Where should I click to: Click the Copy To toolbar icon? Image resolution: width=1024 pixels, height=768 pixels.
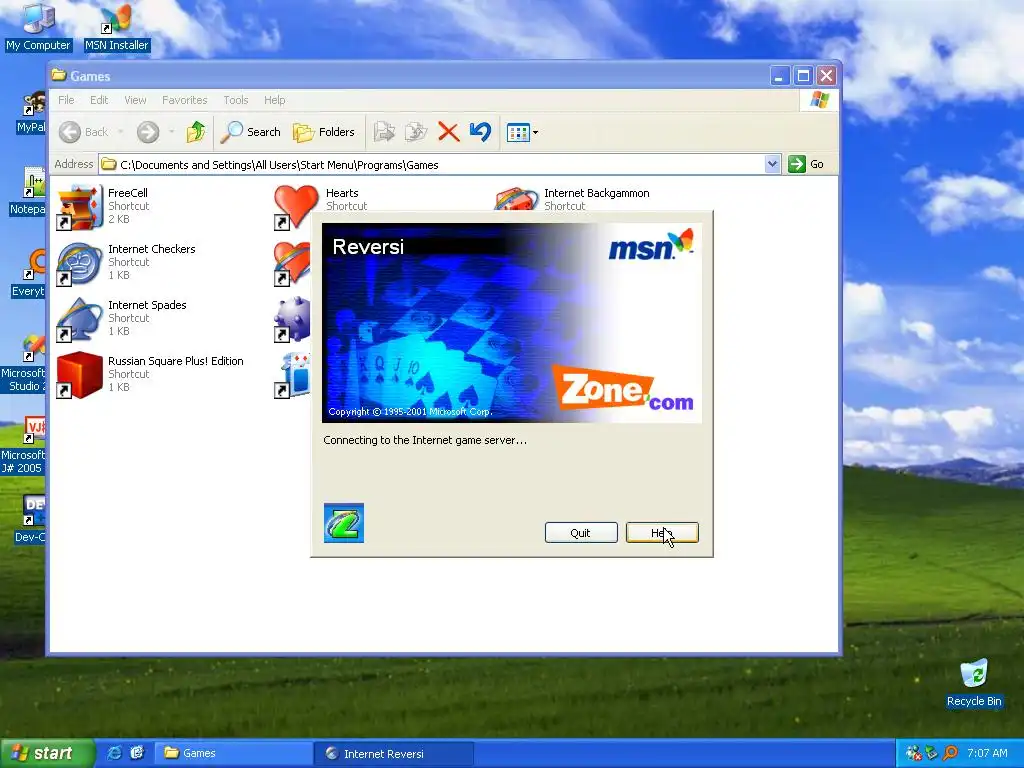(415, 132)
